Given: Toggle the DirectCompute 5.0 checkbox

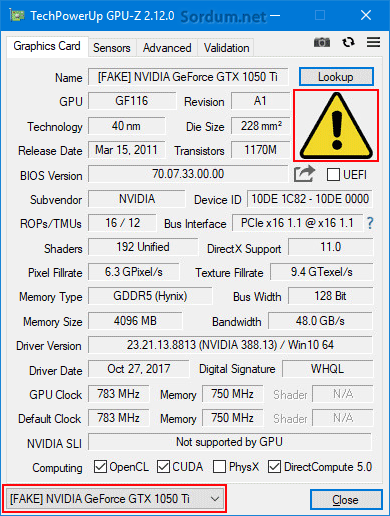Looking at the screenshot, I should (x=274, y=467).
